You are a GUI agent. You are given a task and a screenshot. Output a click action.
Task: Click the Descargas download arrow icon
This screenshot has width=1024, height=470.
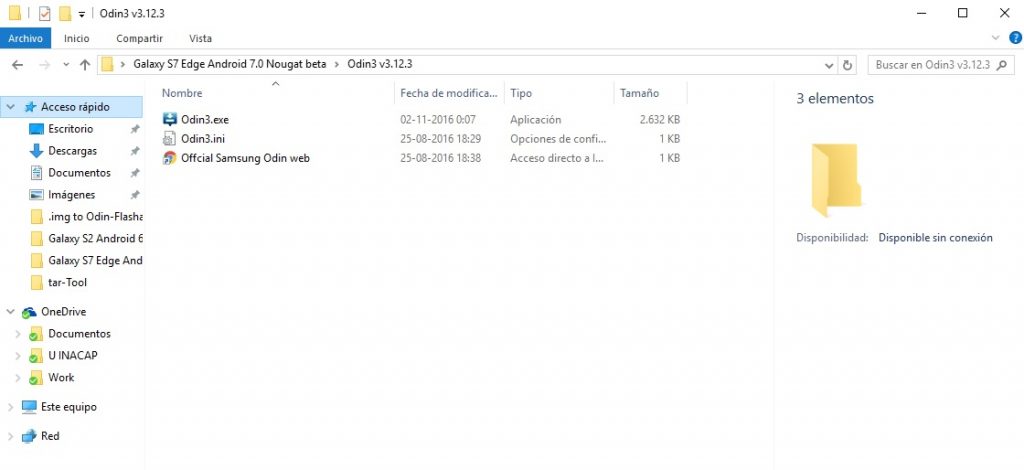[37, 151]
